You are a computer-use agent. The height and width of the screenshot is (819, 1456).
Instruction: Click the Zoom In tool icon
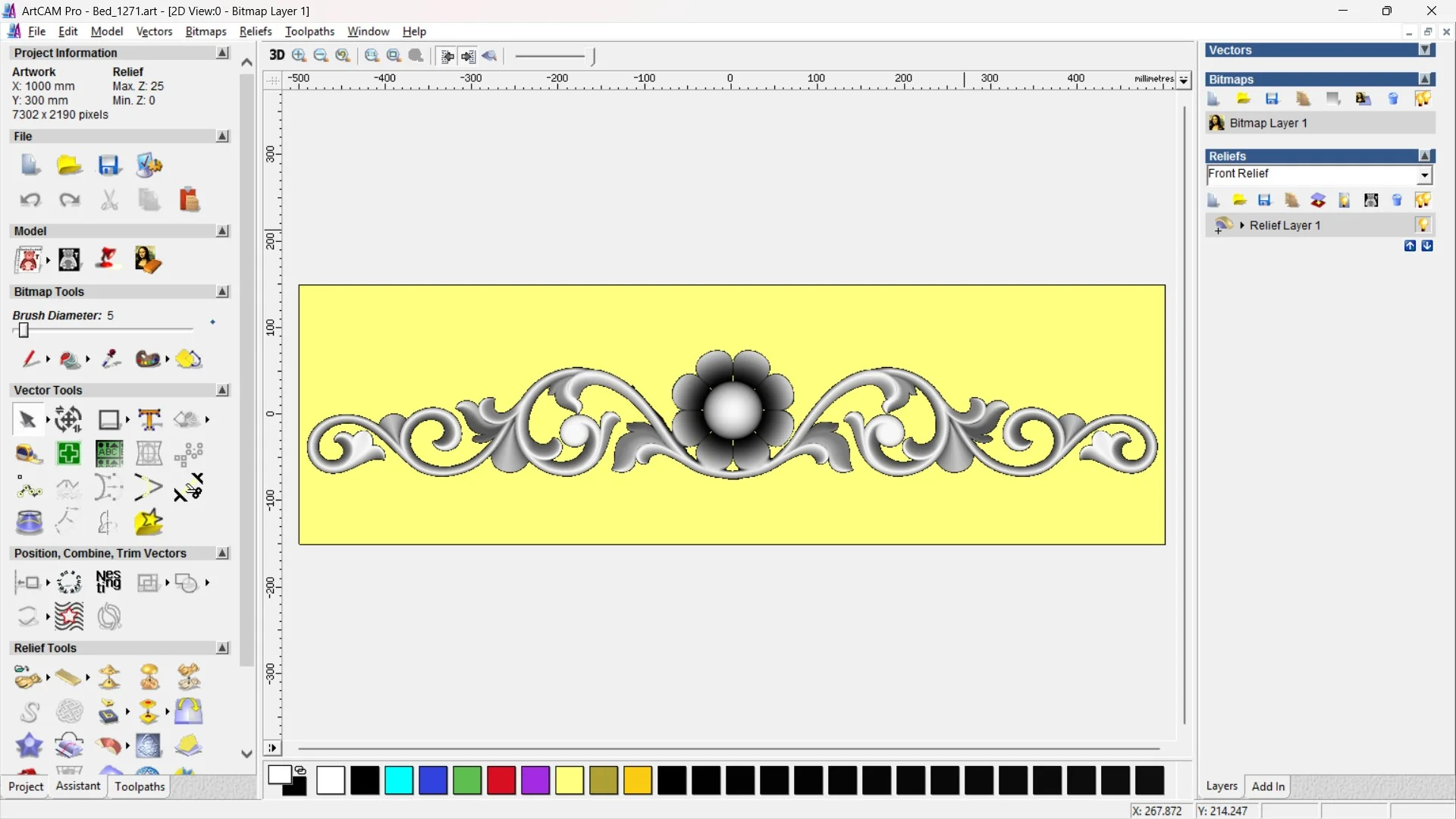(299, 55)
